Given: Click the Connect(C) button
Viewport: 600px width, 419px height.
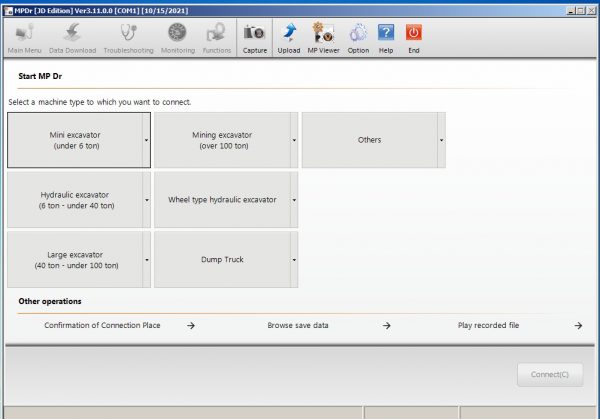Looking at the screenshot, I should pos(550,374).
